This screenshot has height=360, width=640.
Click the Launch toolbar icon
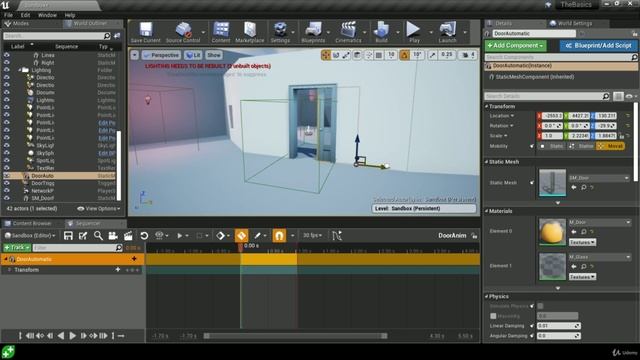point(447,32)
